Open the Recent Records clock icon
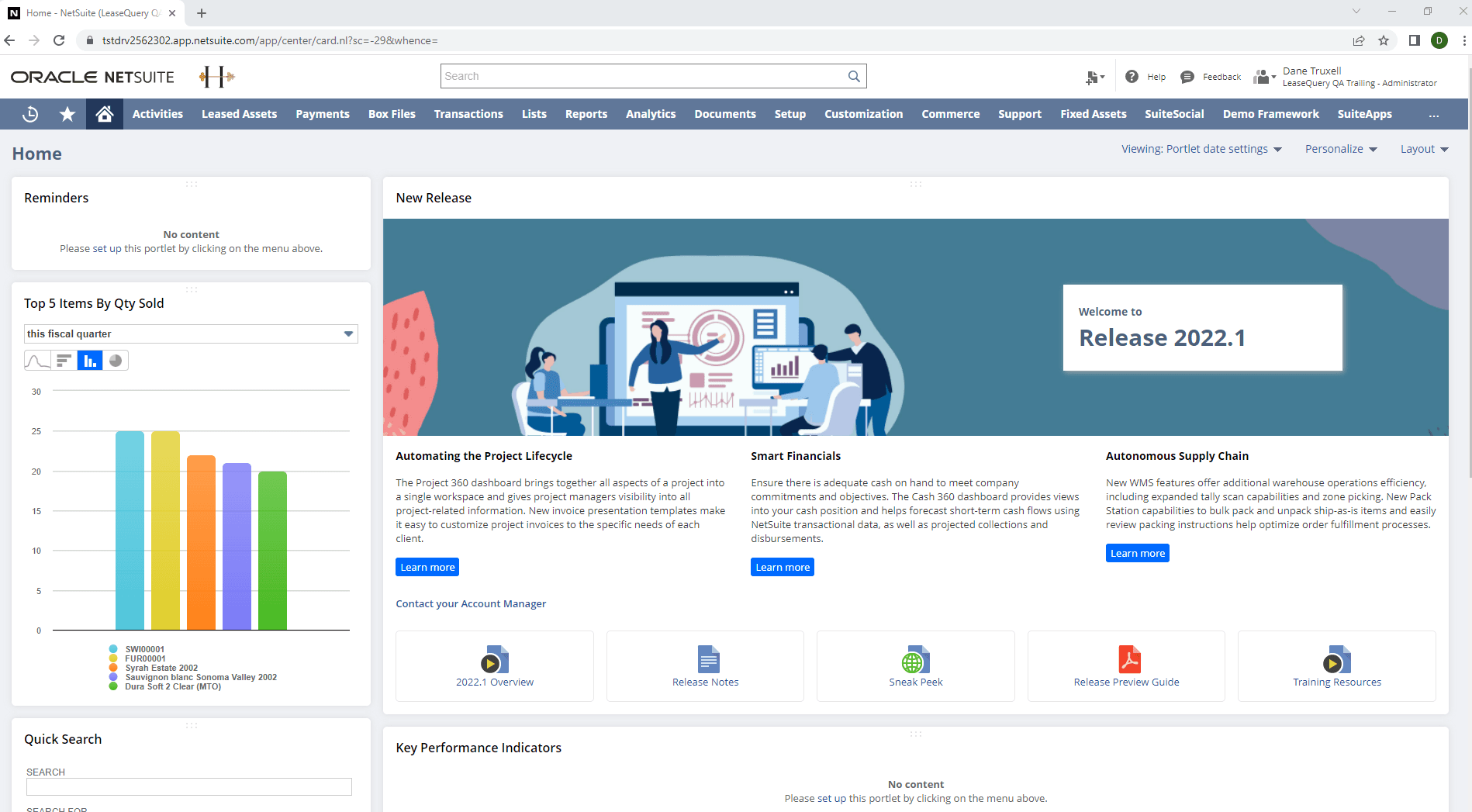 pyautogui.click(x=30, y=114)
